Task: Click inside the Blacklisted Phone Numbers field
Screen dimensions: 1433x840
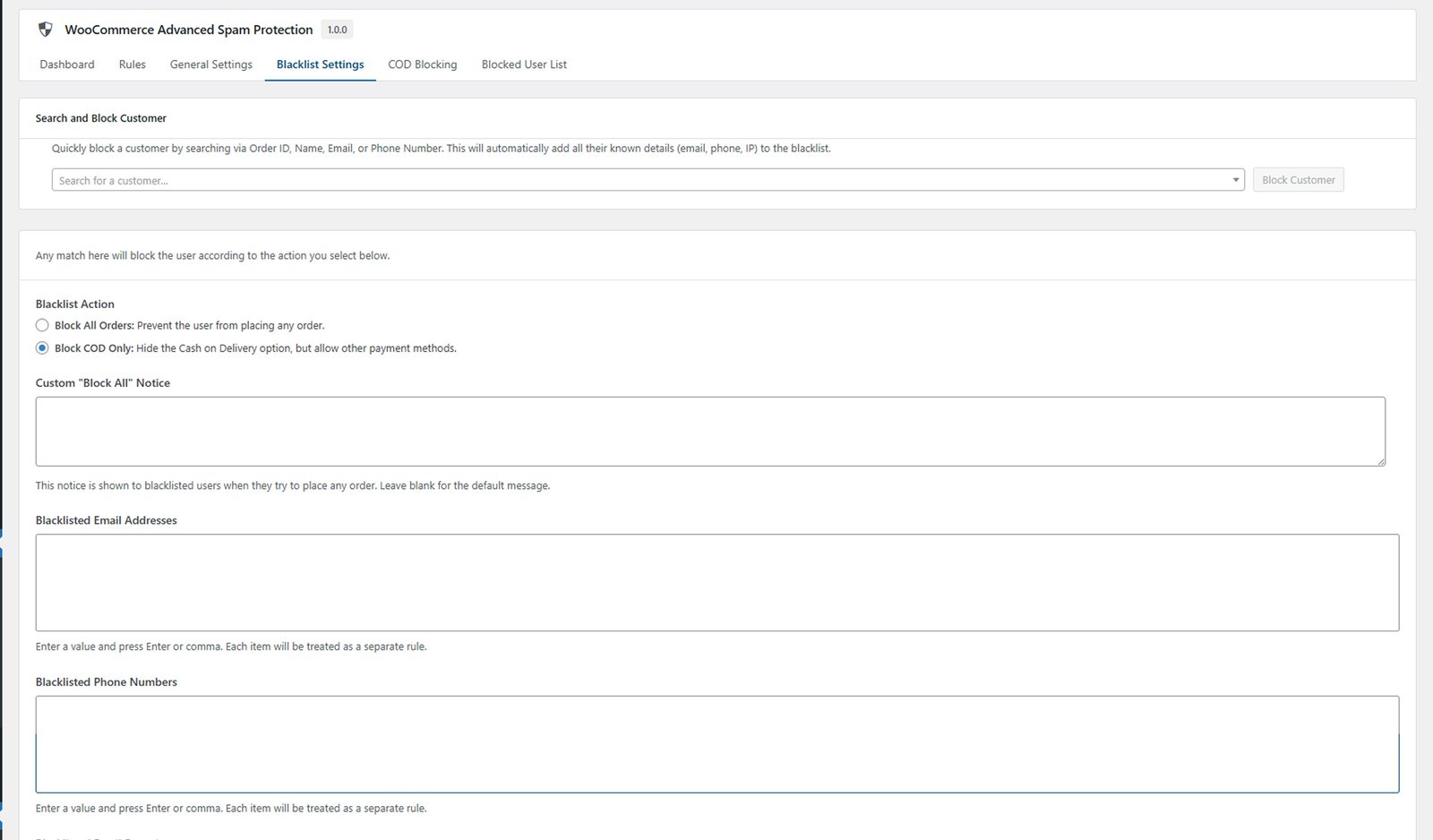Action: click(716, 744)
